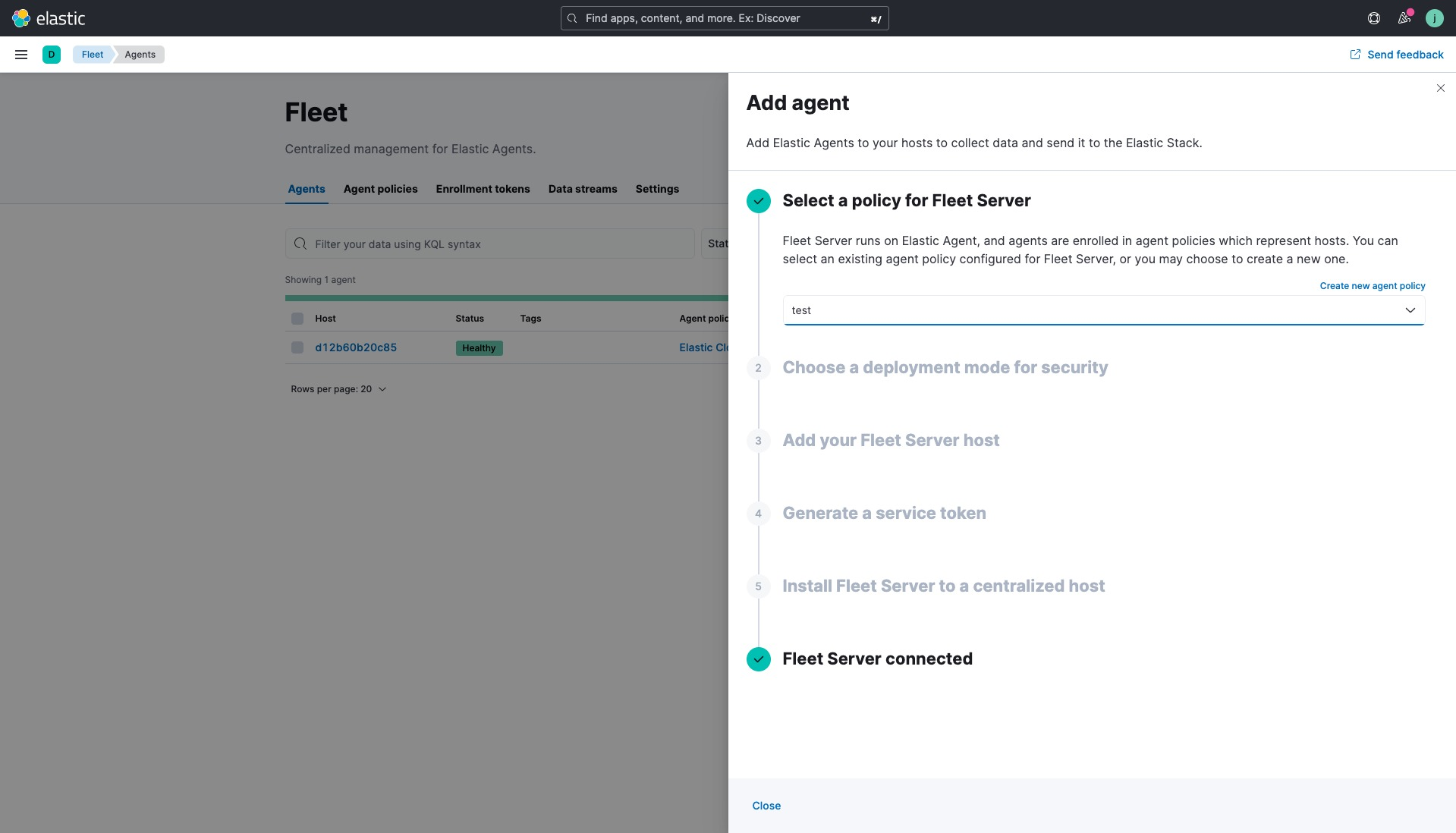Viewport: 1456px width, 833px height.
Task: Click the deployment badge labeled D
Action: tap(52, 54)
